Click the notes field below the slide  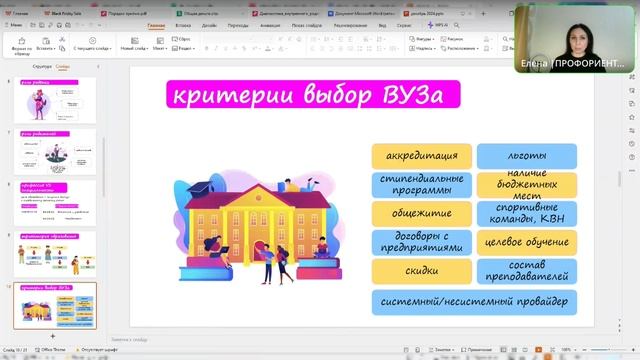coord(363,340)
